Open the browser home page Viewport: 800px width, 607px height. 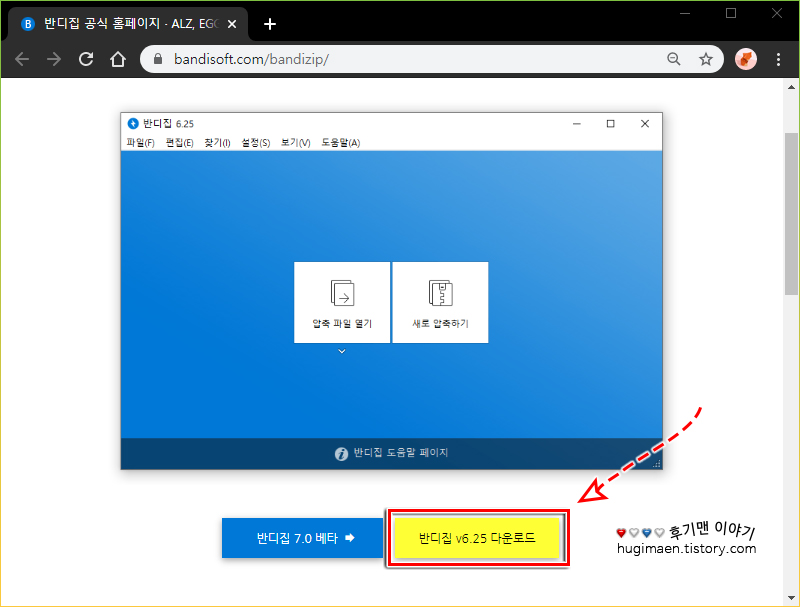click(118, 59)
